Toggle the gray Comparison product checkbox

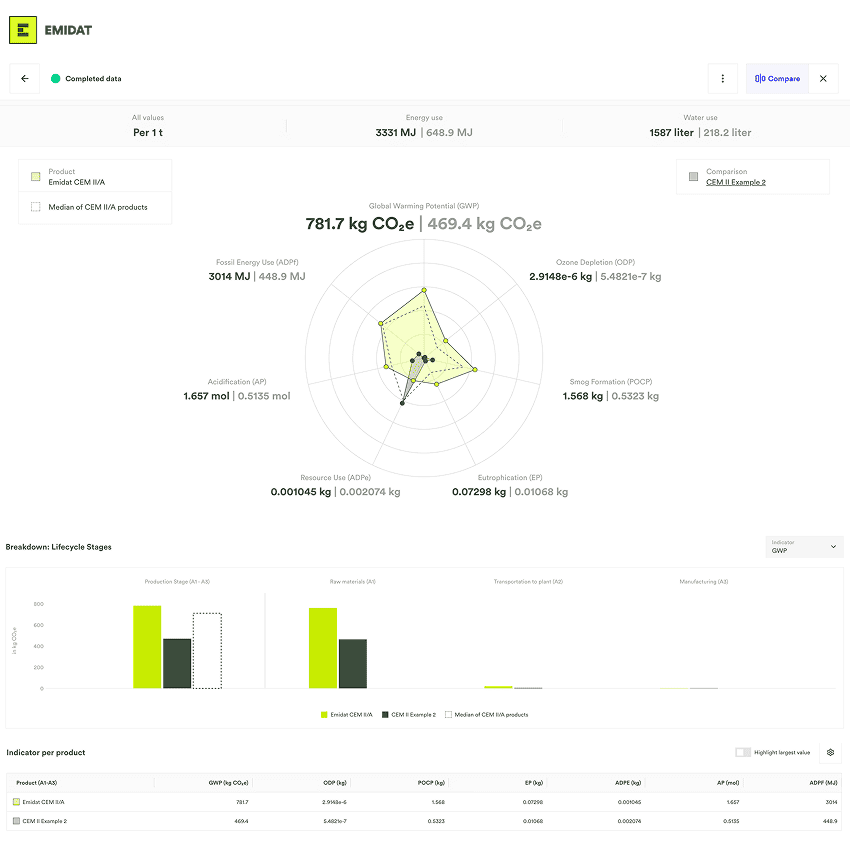pos(693,177)
